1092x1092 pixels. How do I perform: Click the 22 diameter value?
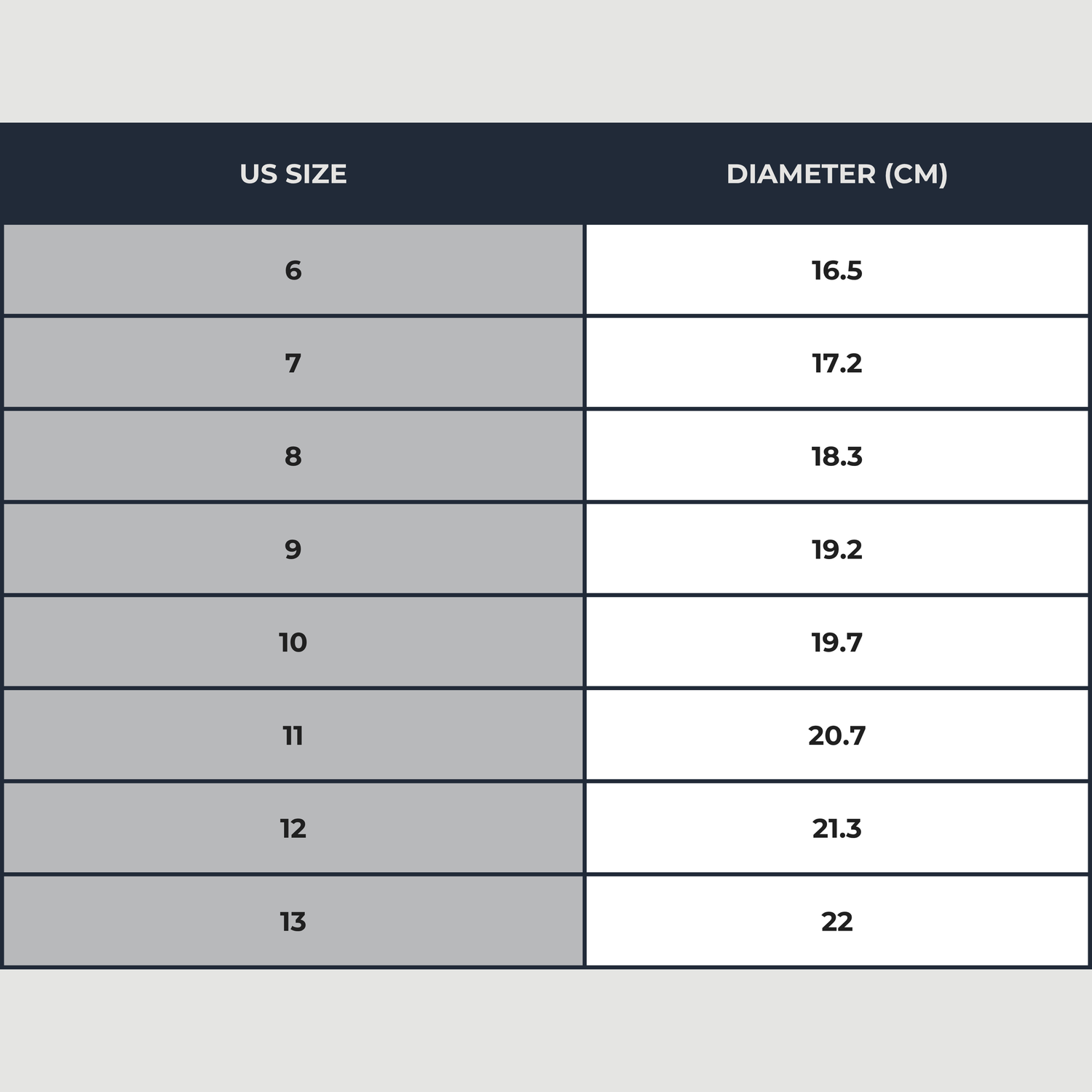click(836, 922)
